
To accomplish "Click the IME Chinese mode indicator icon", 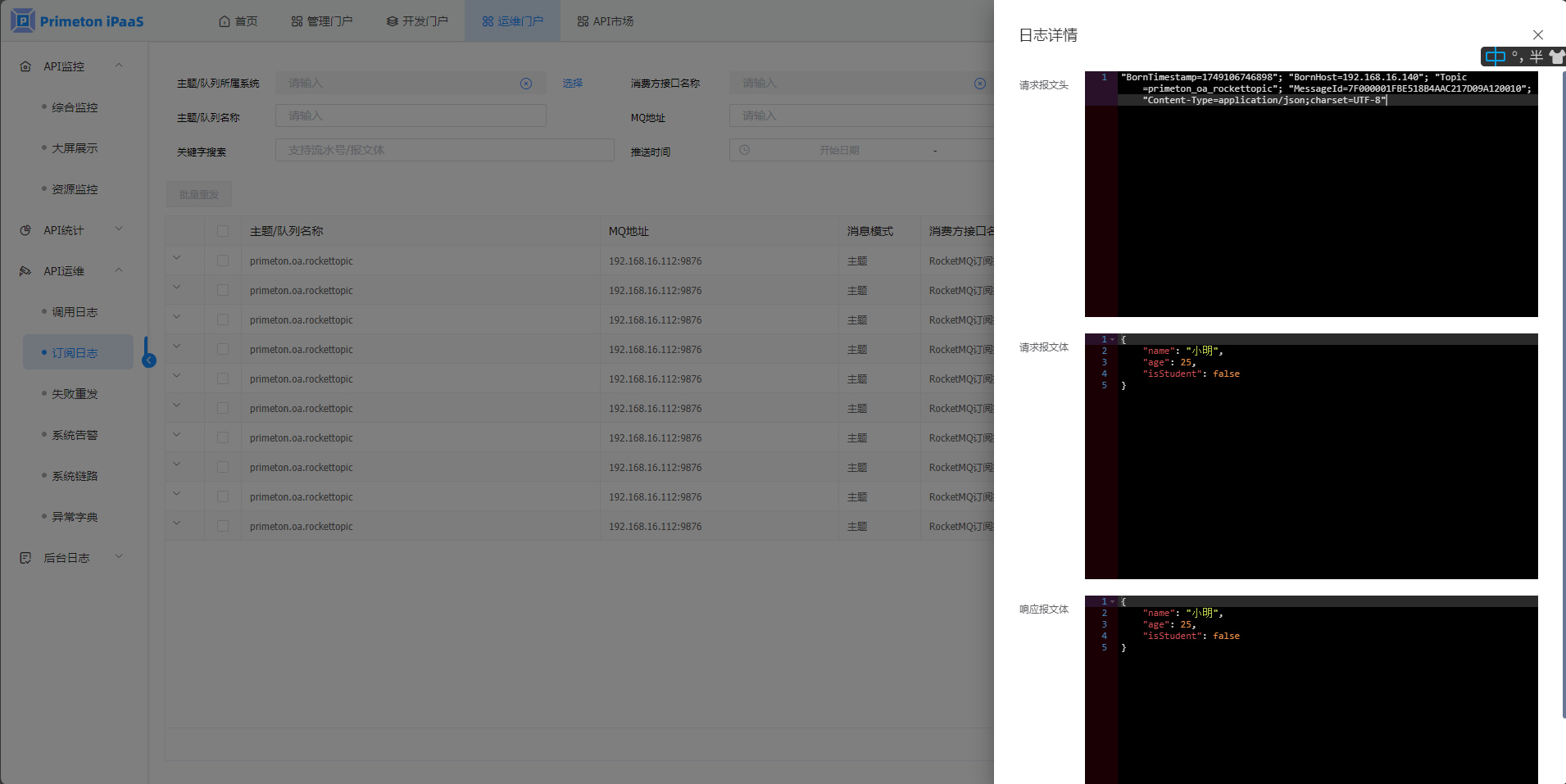I will tap(1495, 57).
